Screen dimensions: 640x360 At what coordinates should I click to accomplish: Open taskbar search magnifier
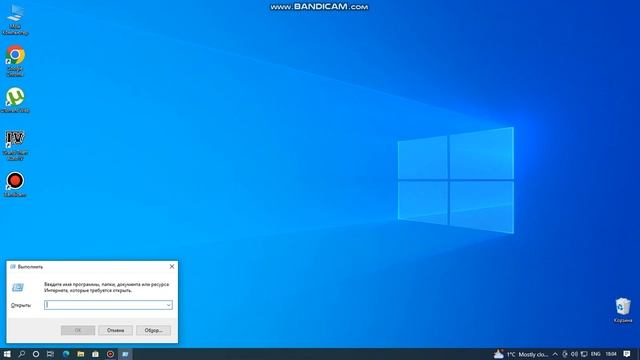click(22, 354)
